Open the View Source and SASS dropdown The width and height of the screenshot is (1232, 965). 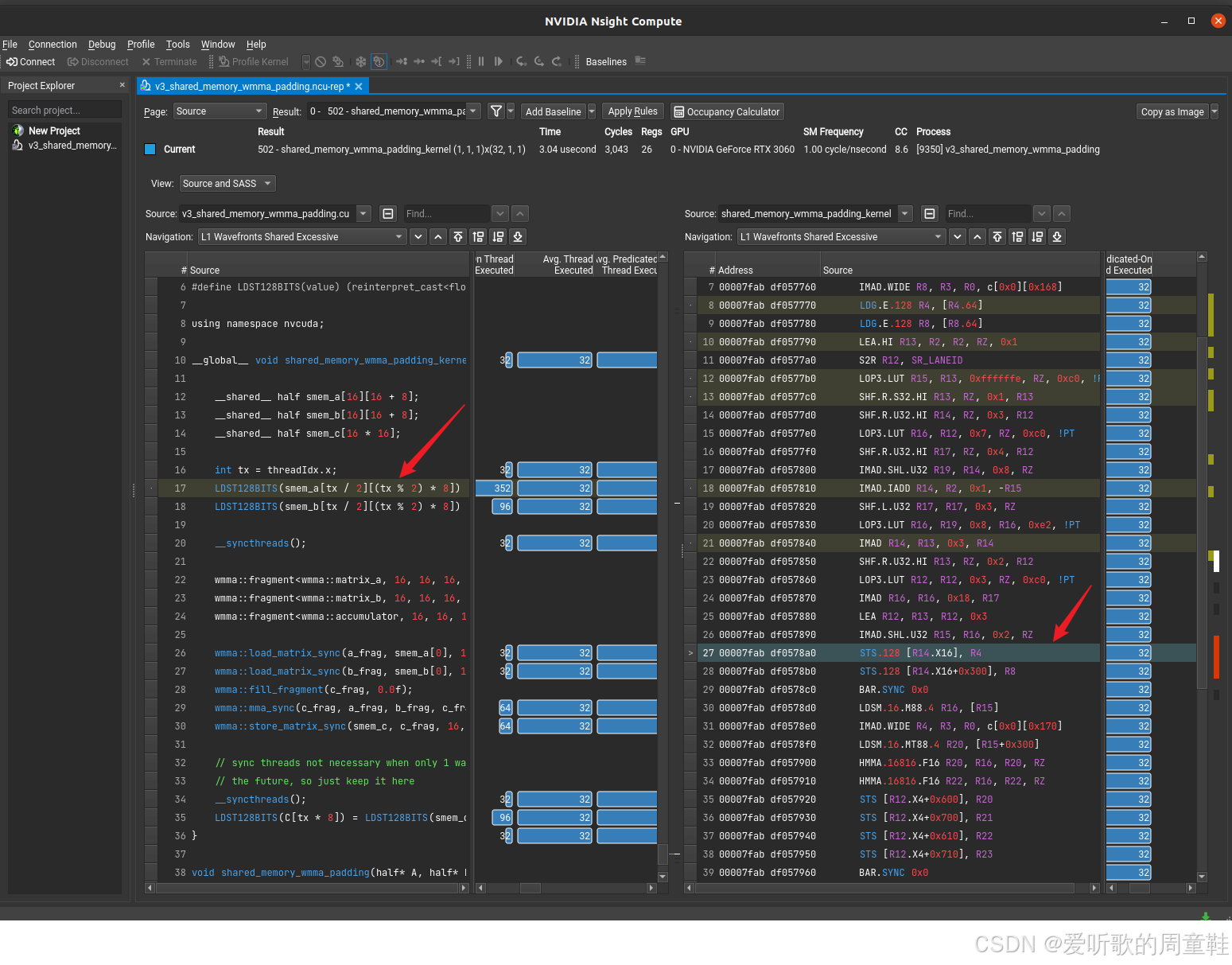(227, 183)
